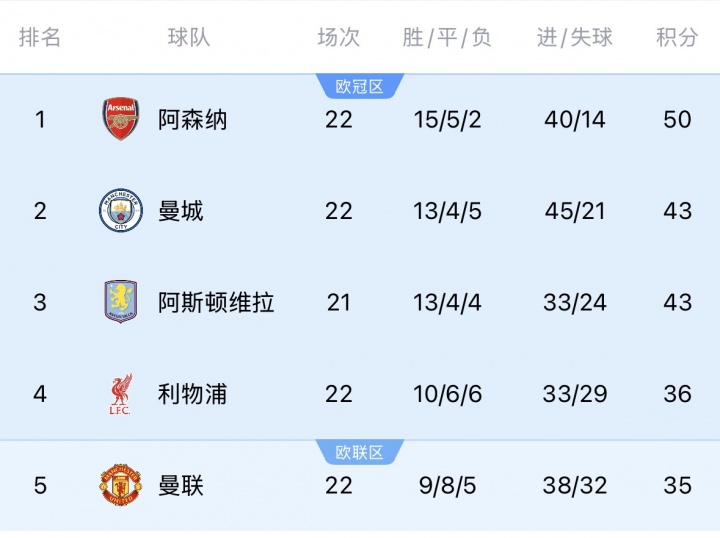Click the 欧联区 zone label badge
This screenshot has width=720, height=538.
pos(359,453)
